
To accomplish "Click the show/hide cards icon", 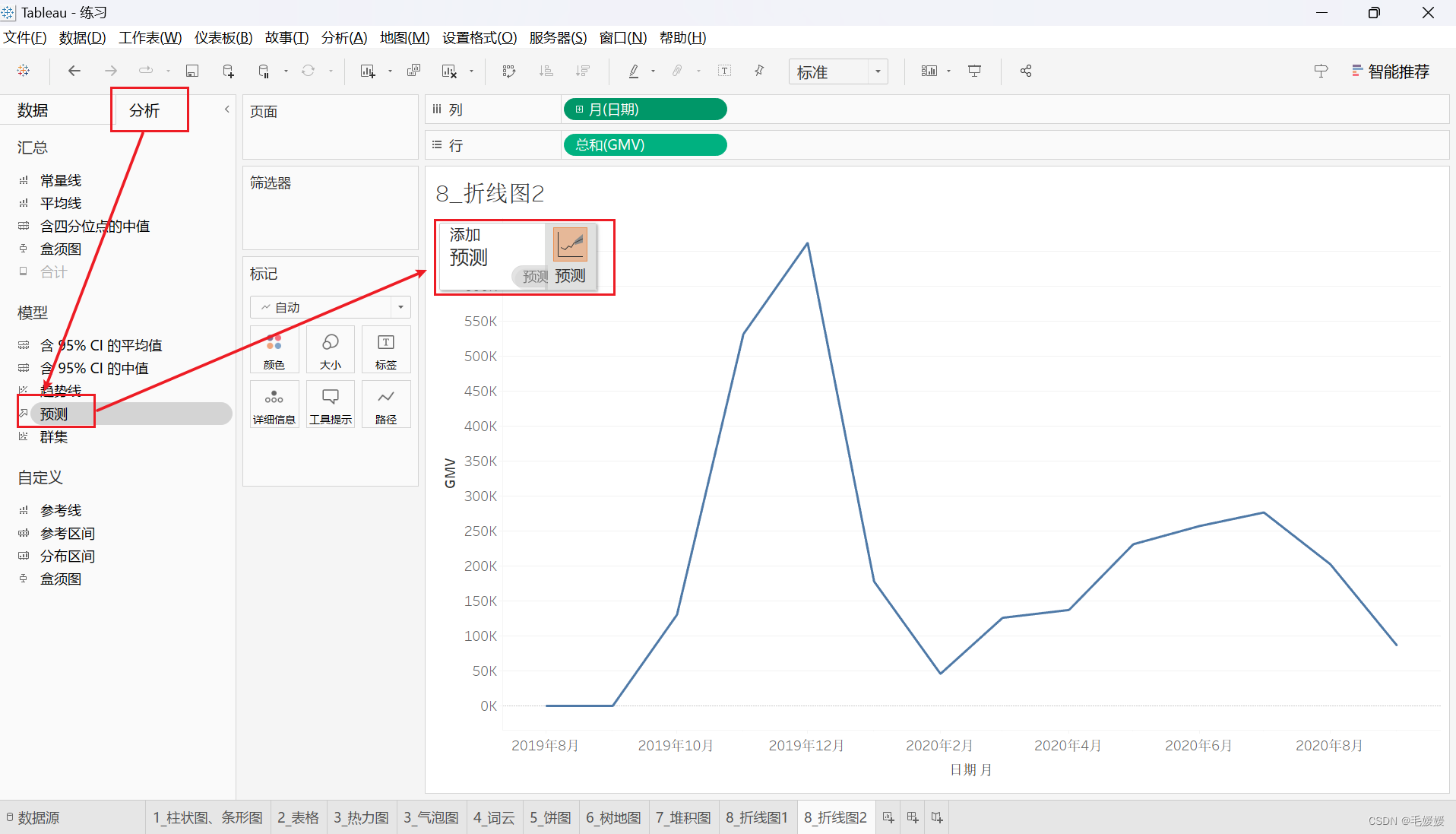I will point(929,71).
